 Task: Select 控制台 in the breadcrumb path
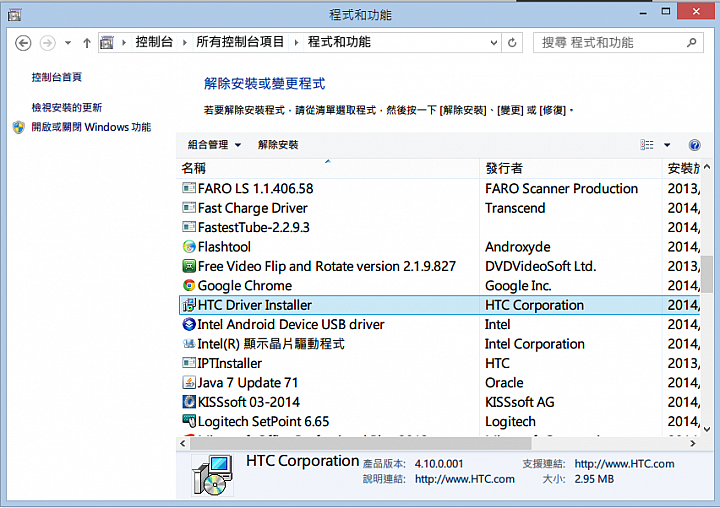pyautogui.click(x=154, y=42)
